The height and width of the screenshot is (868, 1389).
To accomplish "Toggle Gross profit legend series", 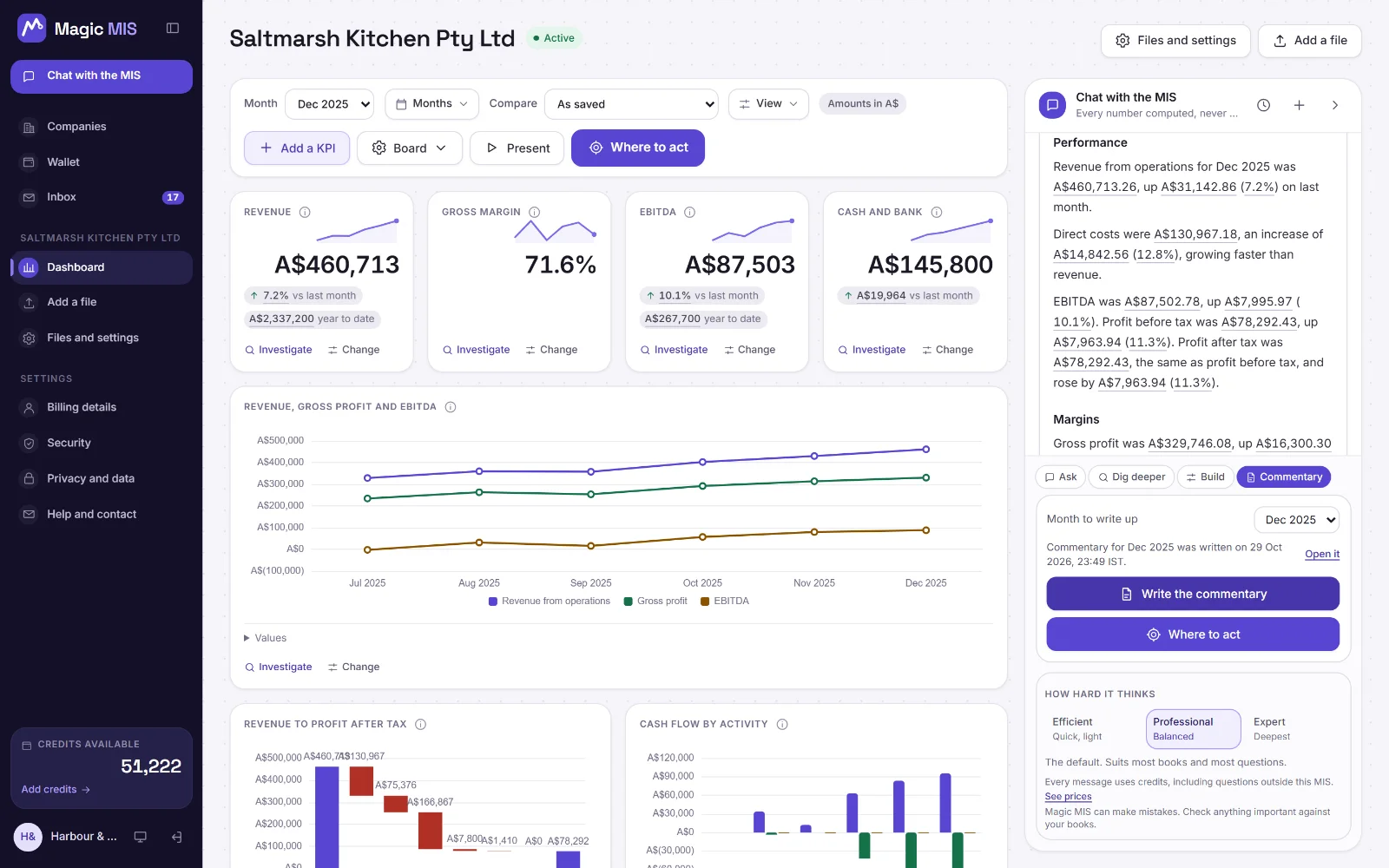I will coord(655,601).
